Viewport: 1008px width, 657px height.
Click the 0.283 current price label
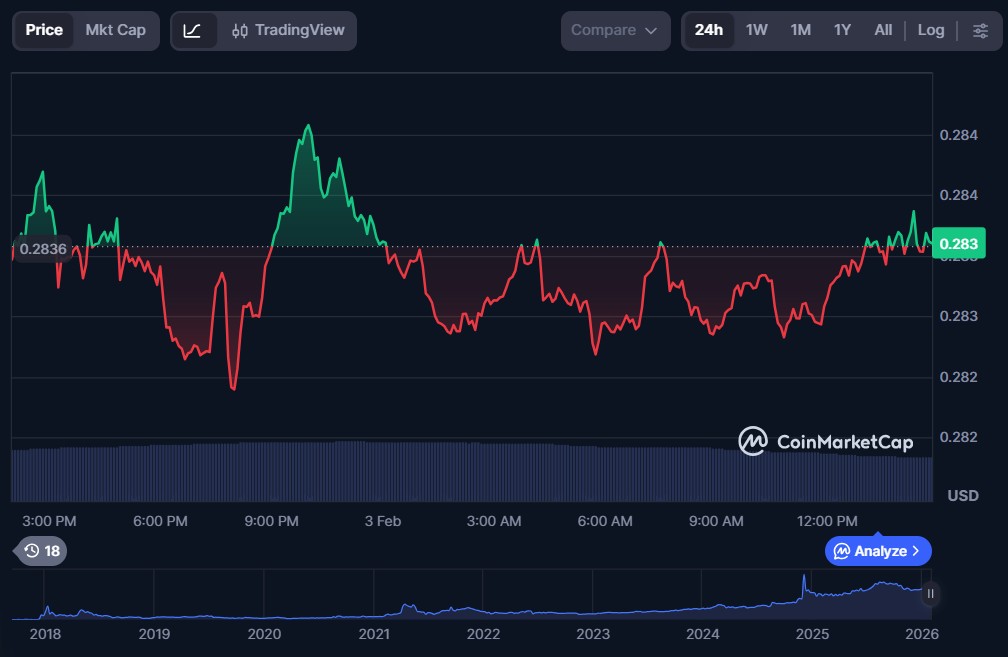point(958,245)
